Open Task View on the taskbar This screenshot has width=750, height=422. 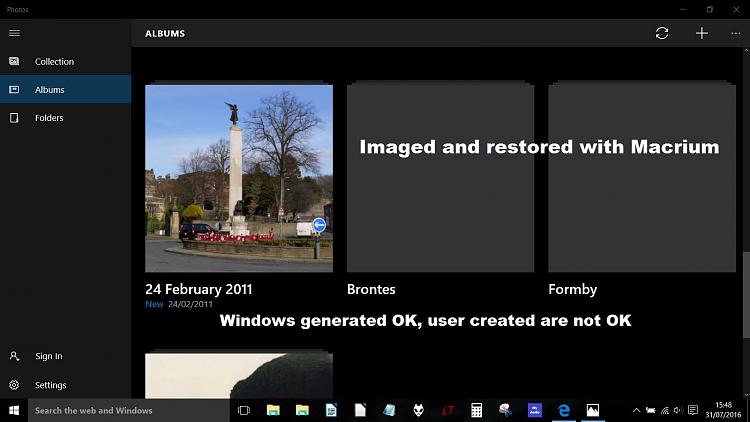click(x=244, y=411)
